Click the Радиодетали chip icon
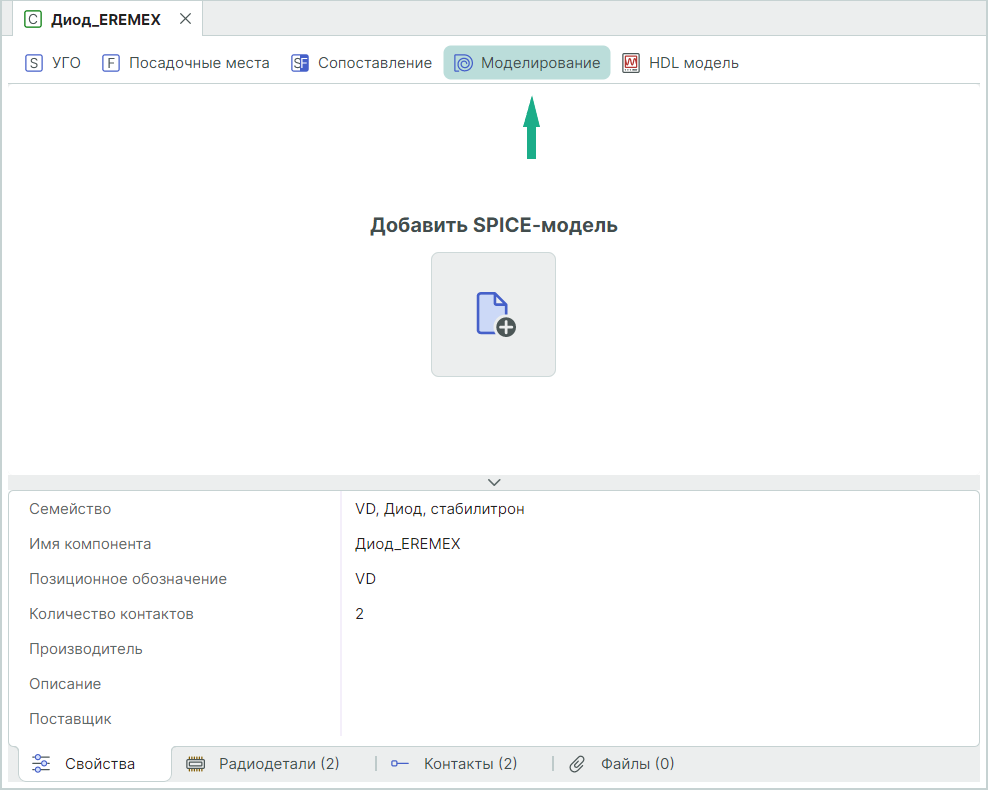The height and width of the screenshot is (790, 988). (195, 764)
